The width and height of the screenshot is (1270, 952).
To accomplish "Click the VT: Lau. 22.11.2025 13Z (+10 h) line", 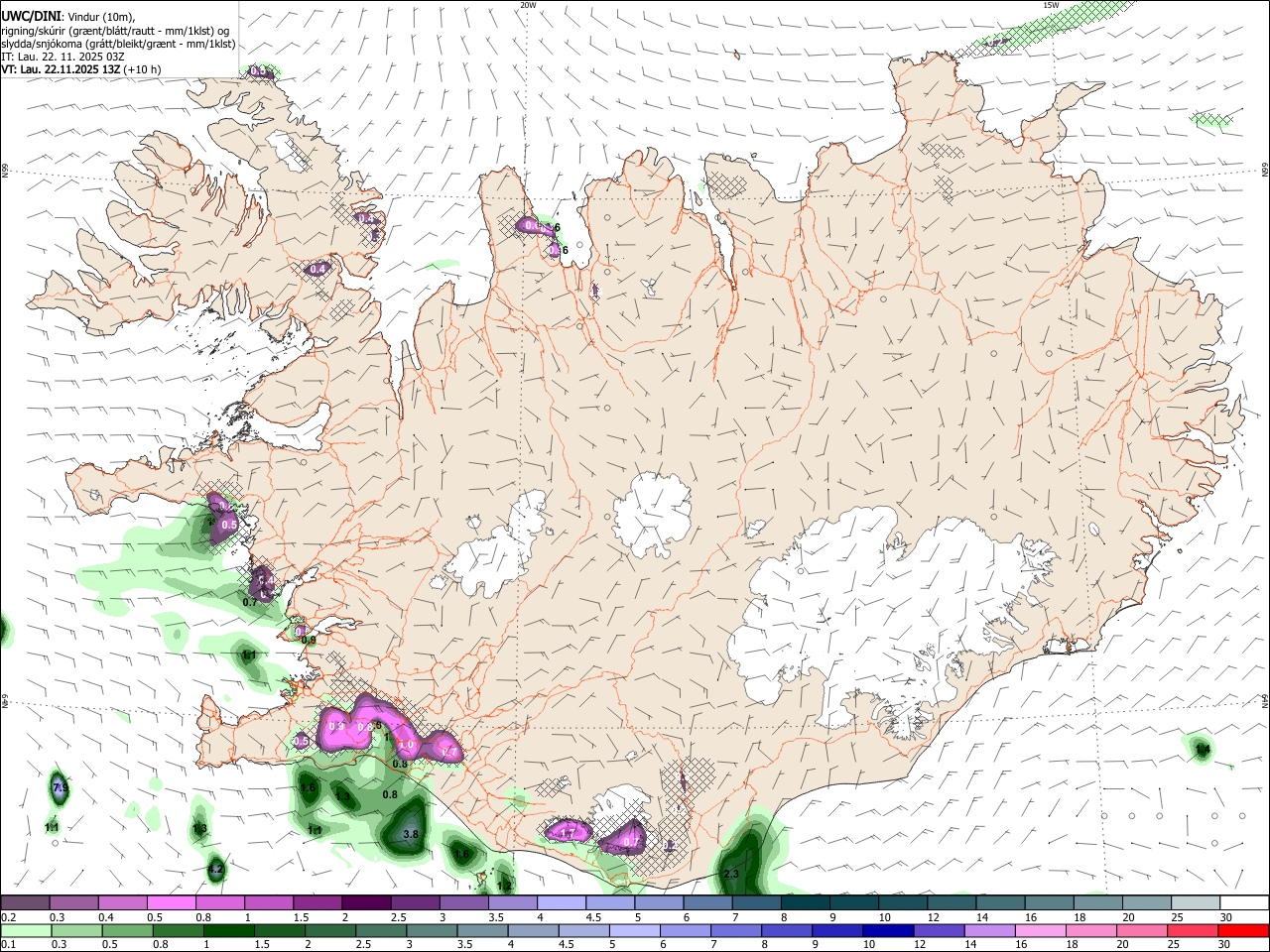I will pos(80,69).
